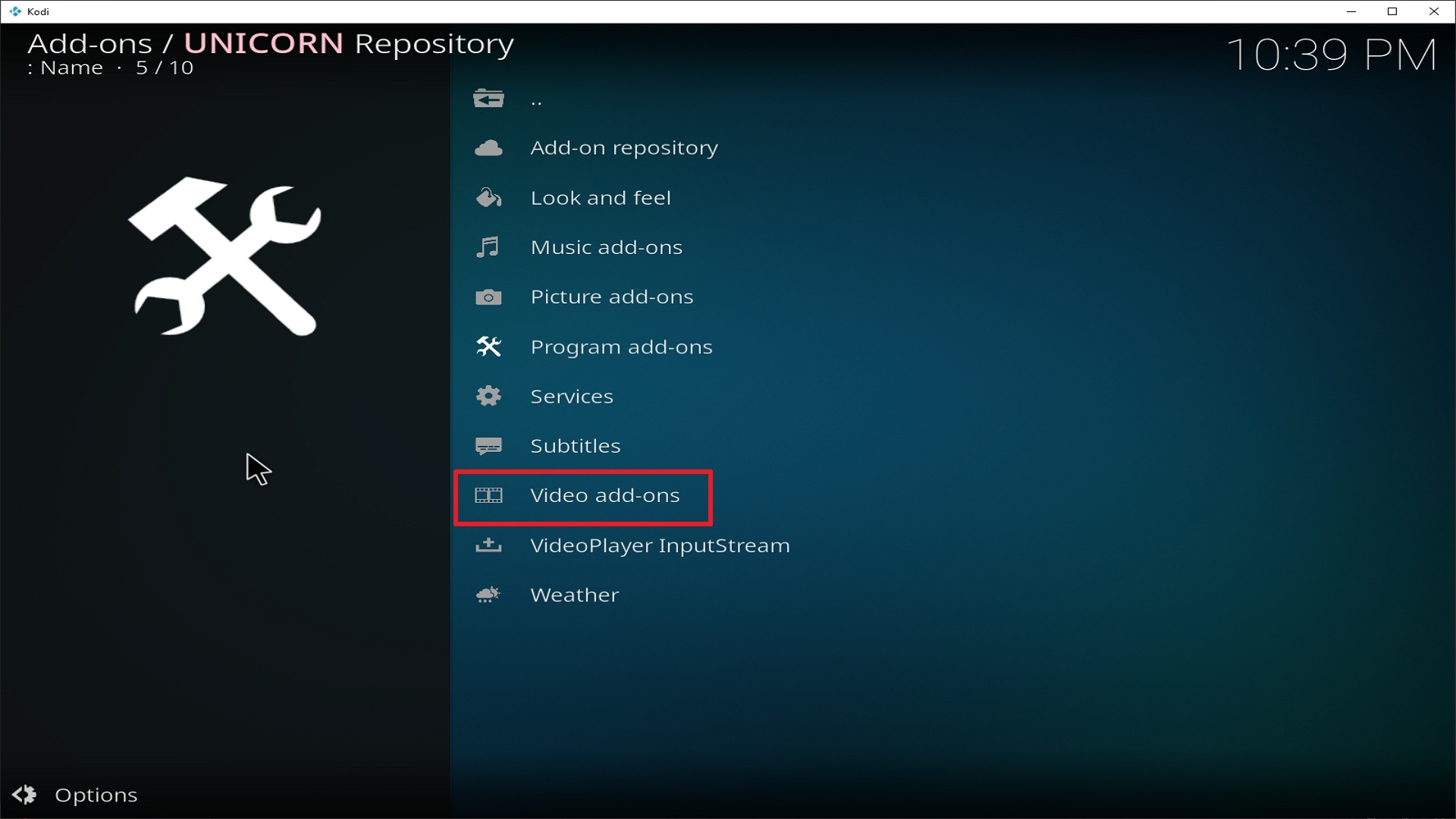Click the Options gear icon at bottom-left
1456x819 pixels.
point(24,795)
